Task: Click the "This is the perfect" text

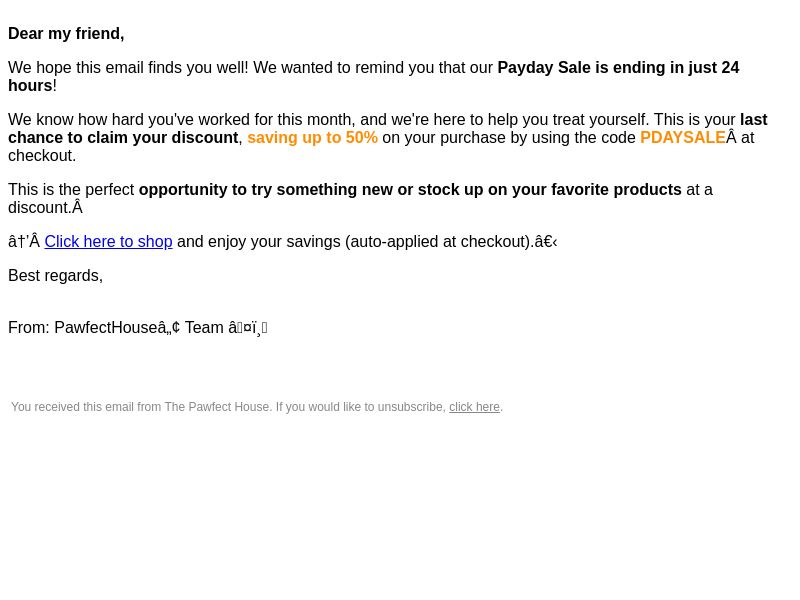Action: (x=71, y=190)
